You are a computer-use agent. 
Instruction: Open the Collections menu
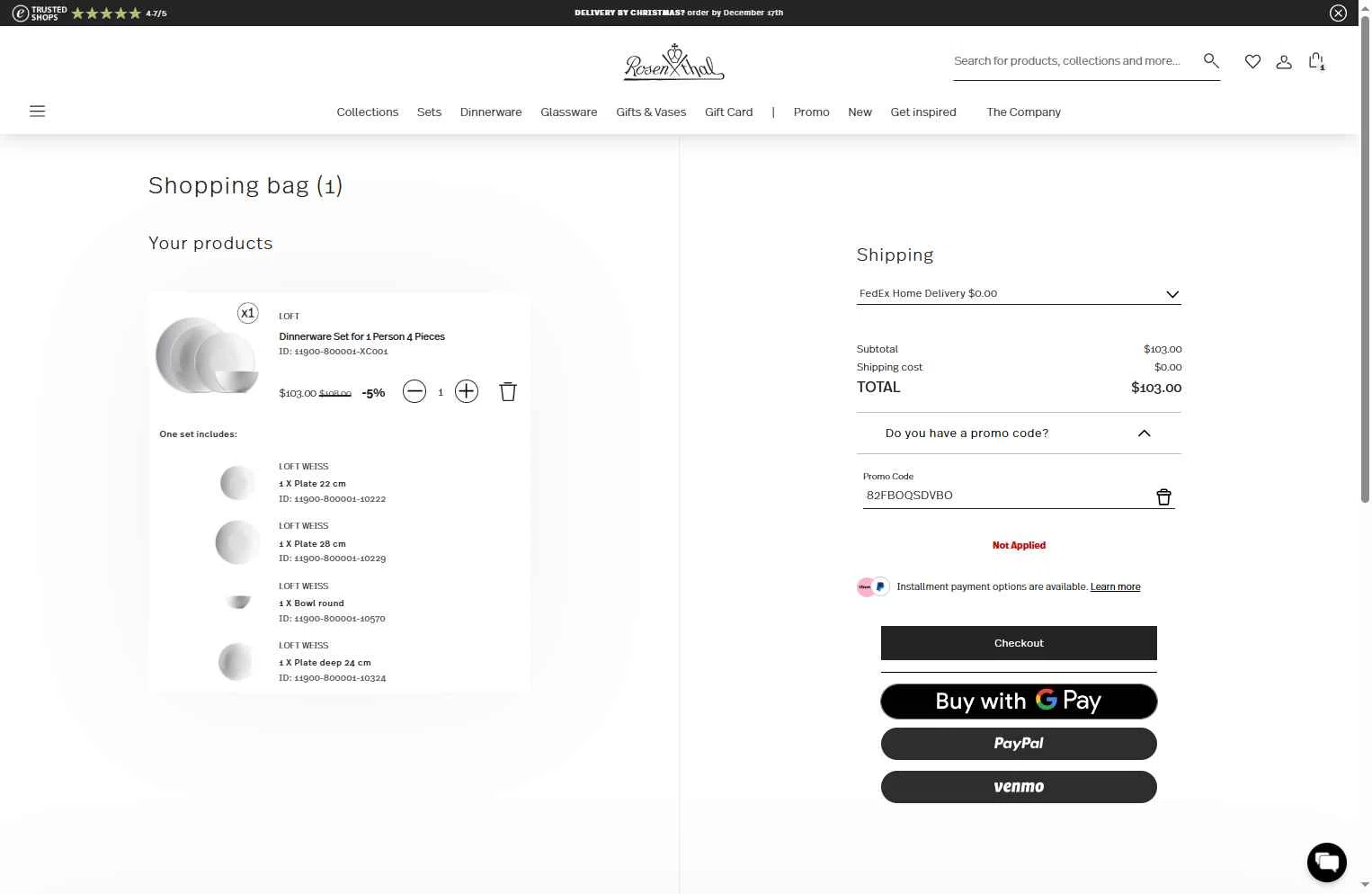[367, 112]
